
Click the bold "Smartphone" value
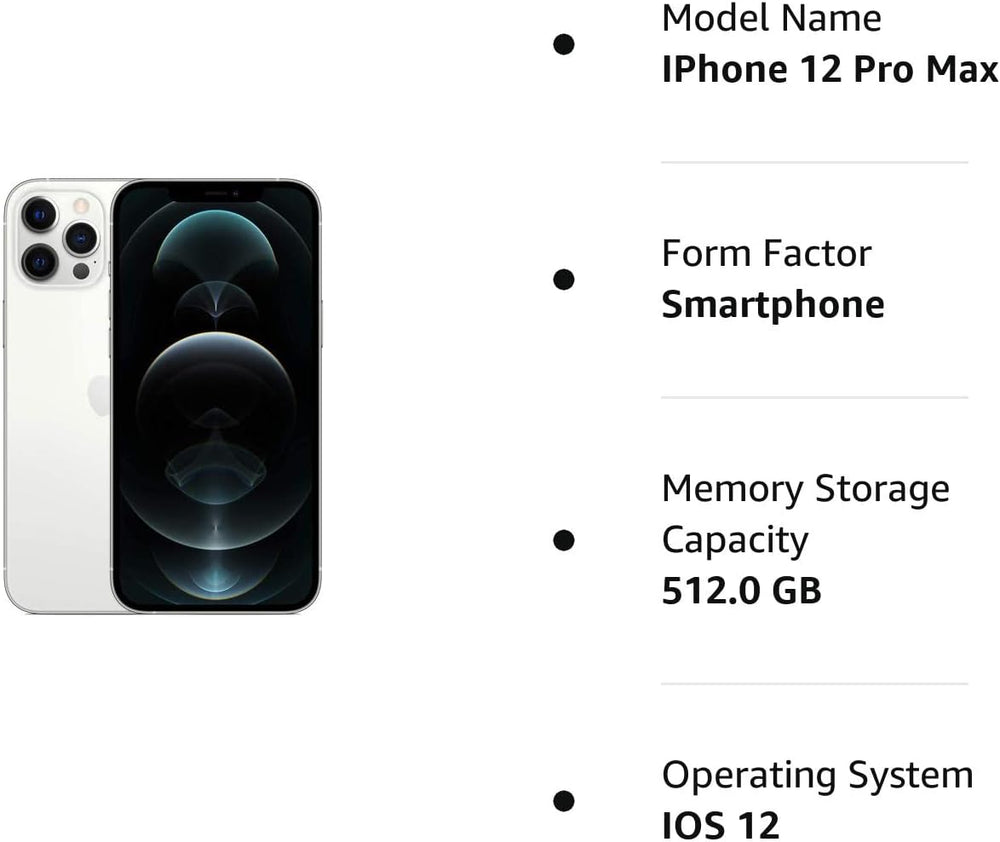pyautogui.click(x=773, y=305)
